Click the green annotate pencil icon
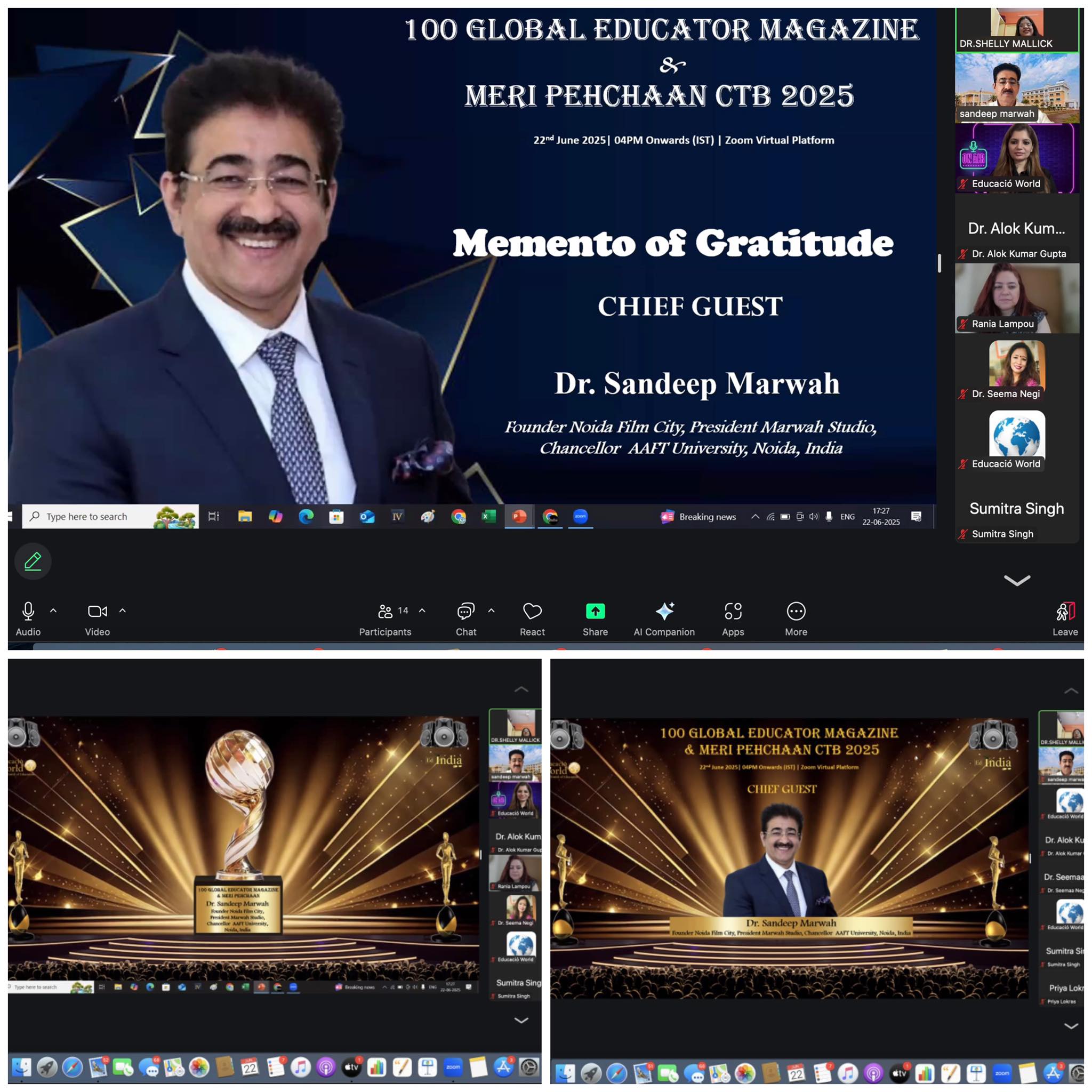This screenshot has height=1092, width=1092. [33, 561]
